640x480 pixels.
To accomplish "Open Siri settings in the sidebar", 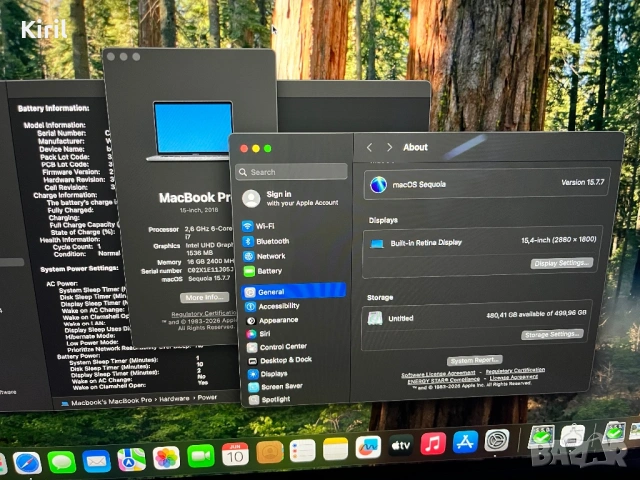I will [x=258, y=333].
